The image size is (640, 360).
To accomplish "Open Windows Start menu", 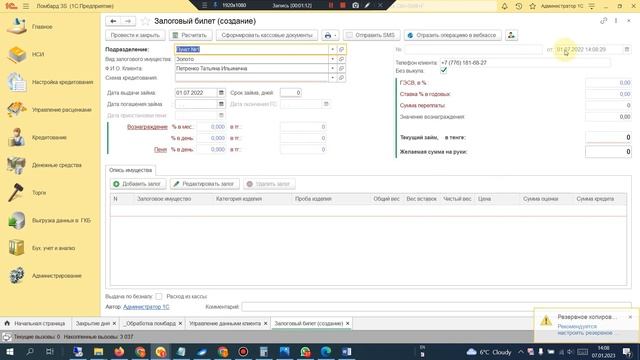I will [x=9, y=351].
